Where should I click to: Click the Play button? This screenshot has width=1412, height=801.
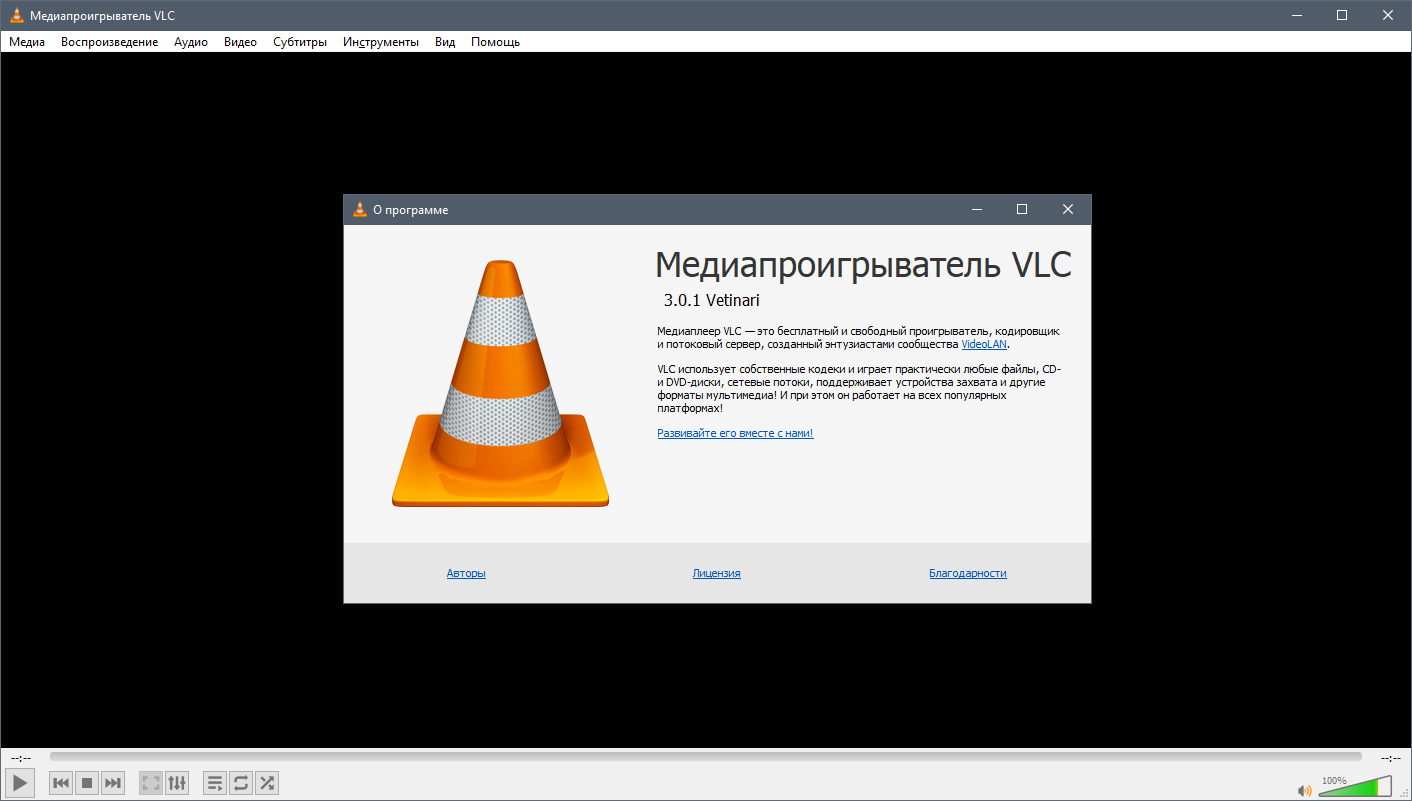(x=20, y=783)
